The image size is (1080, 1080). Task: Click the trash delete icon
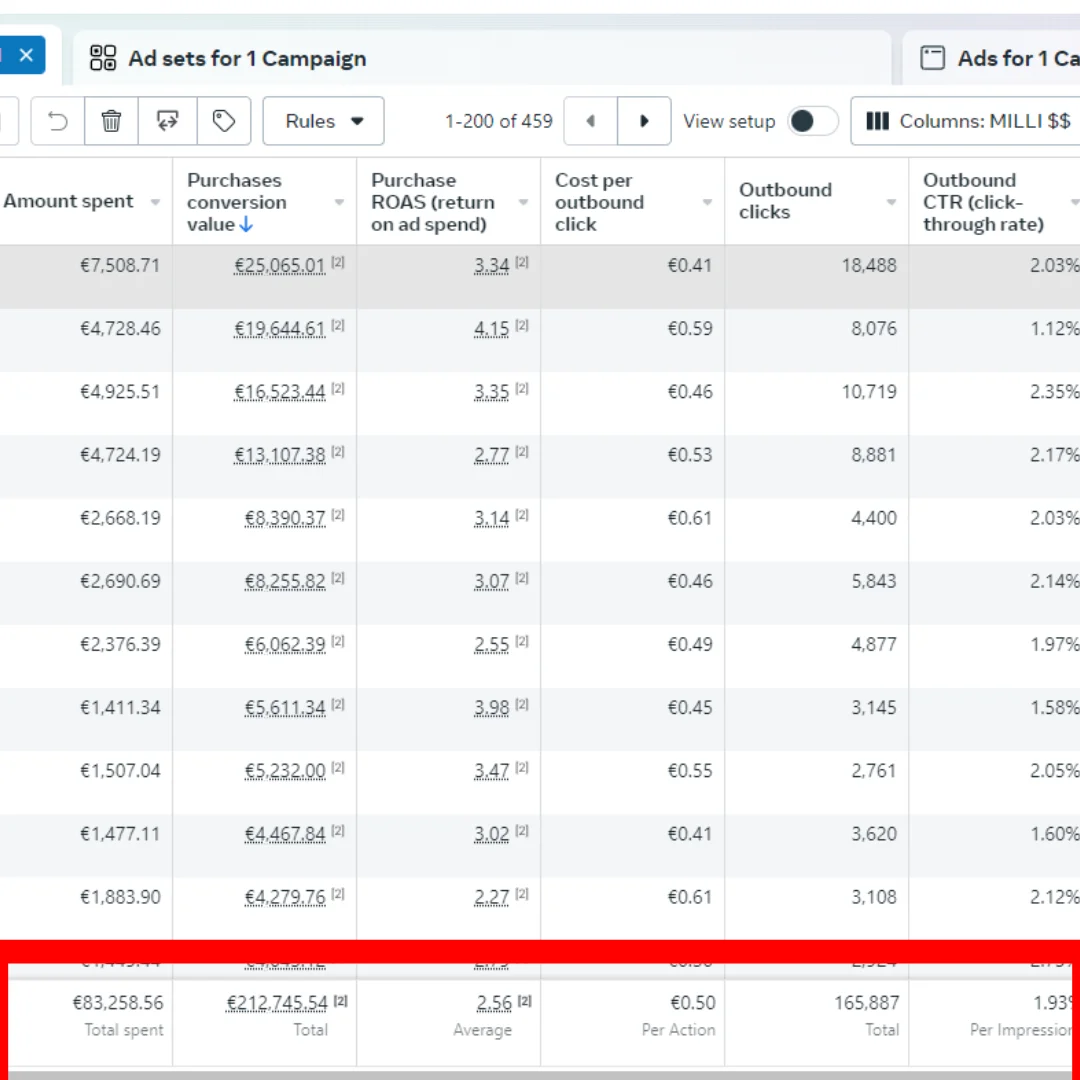(111, 121)
